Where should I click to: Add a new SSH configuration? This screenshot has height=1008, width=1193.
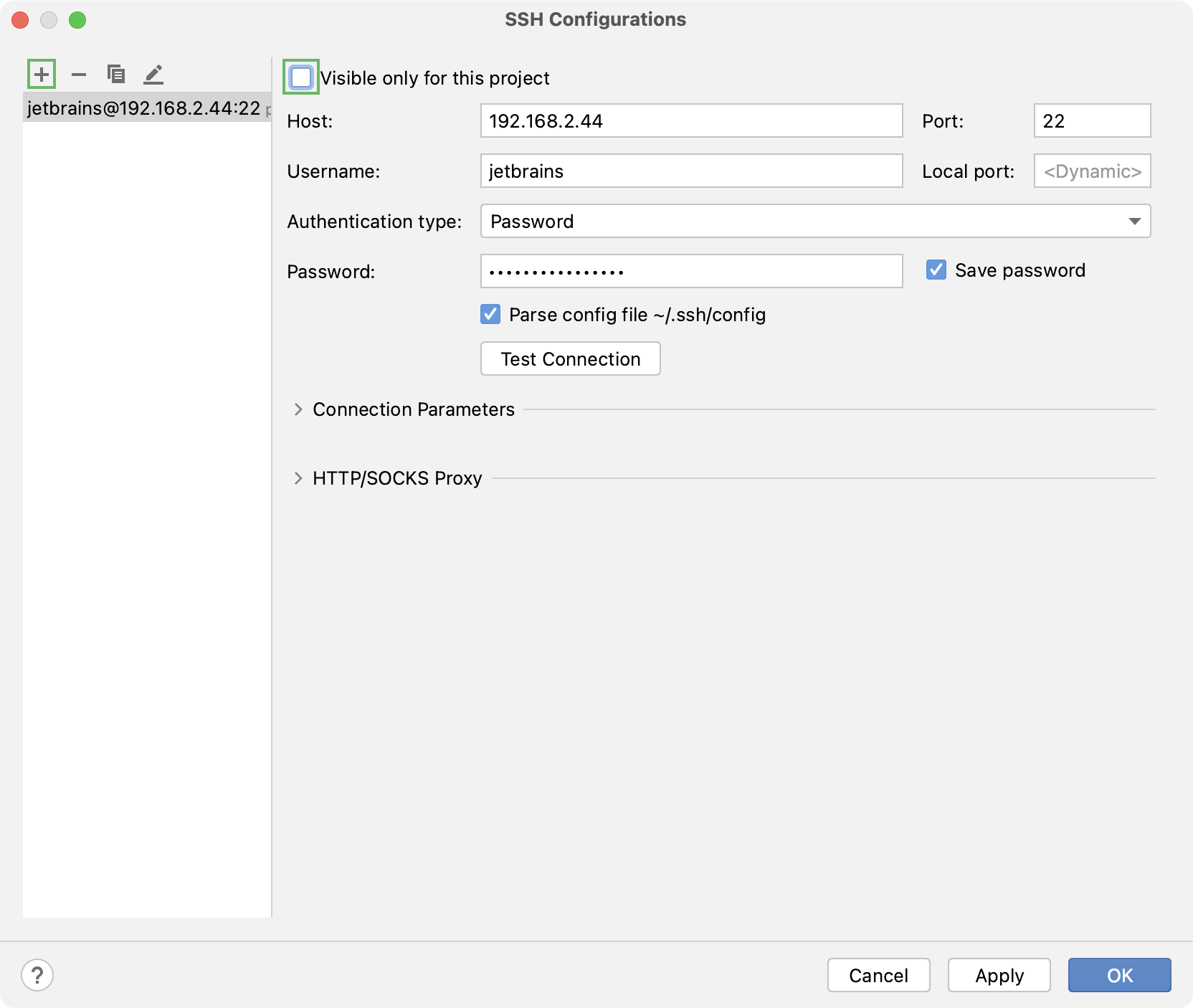41,74
